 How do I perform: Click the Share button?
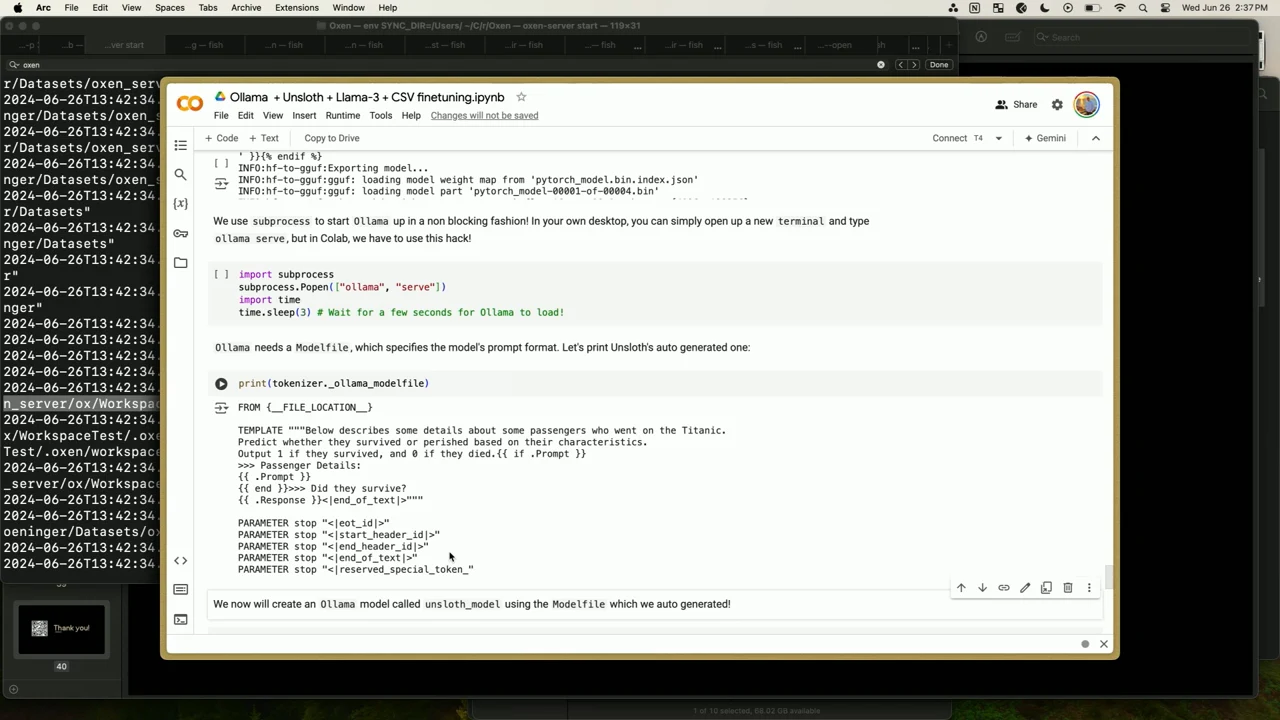point(1016,104)
